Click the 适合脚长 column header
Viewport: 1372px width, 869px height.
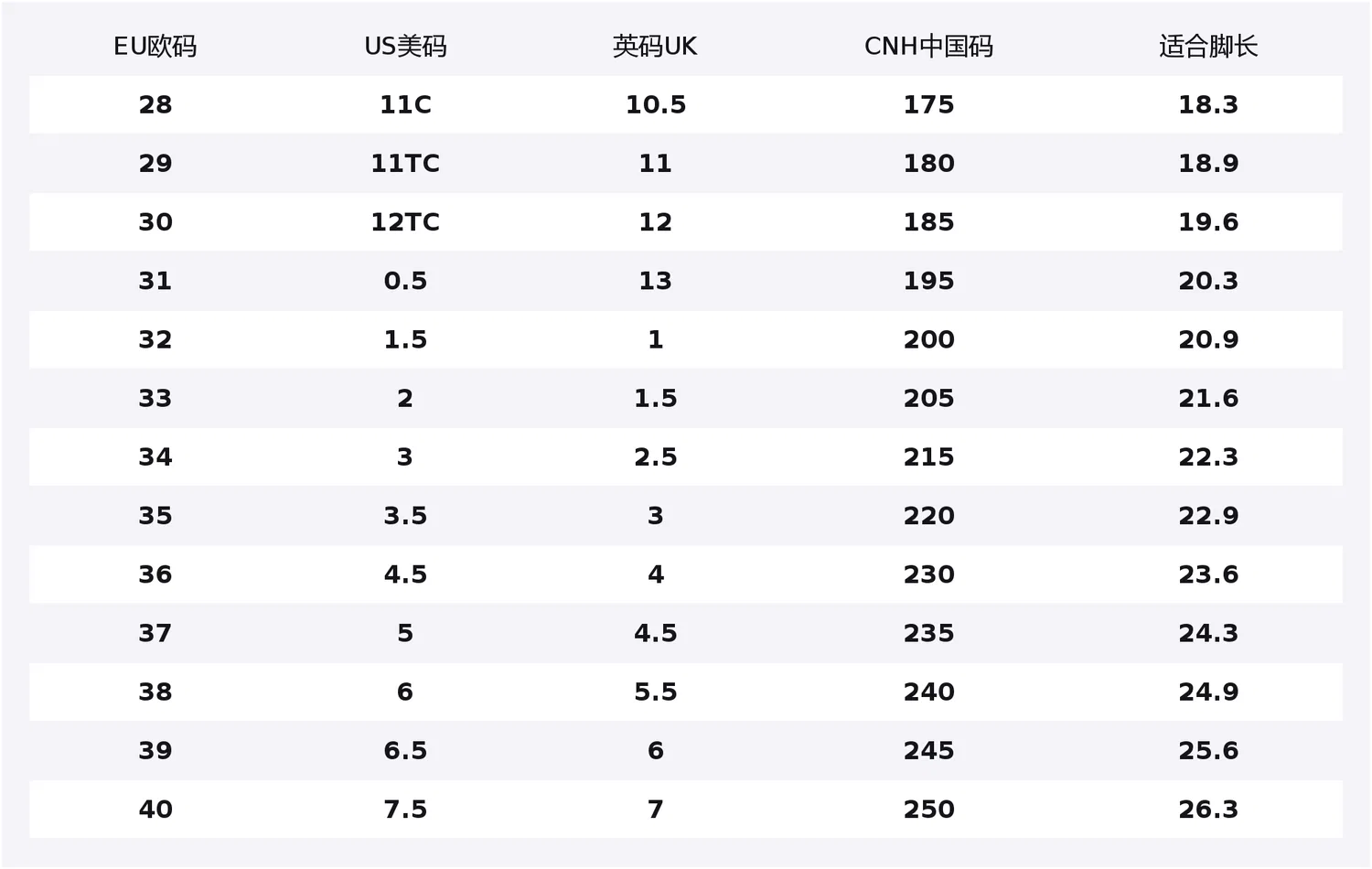click(1208, 47)
